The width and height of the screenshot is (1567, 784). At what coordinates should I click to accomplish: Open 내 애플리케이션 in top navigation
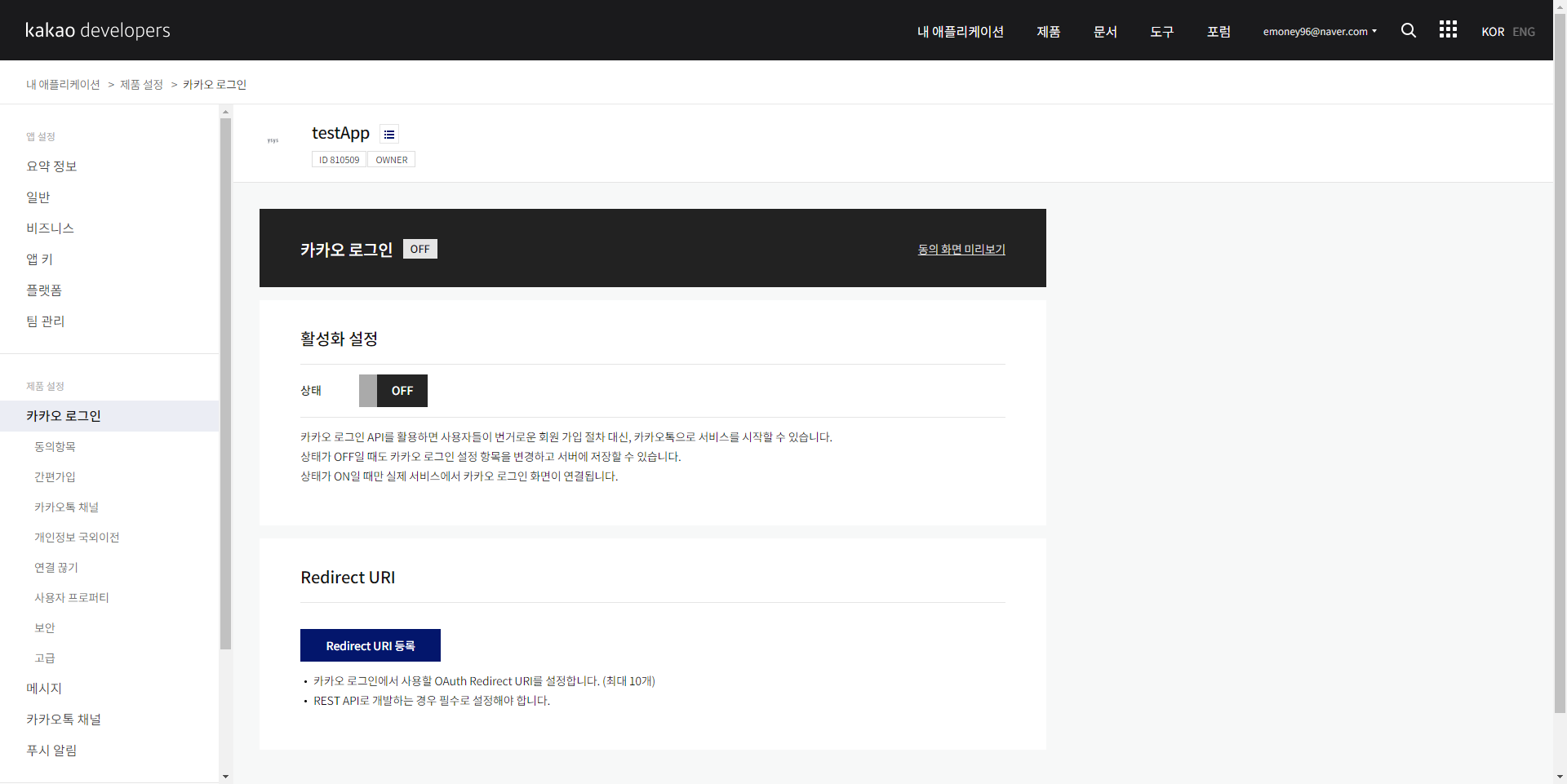pyautogui.click(x=961, y=31)
